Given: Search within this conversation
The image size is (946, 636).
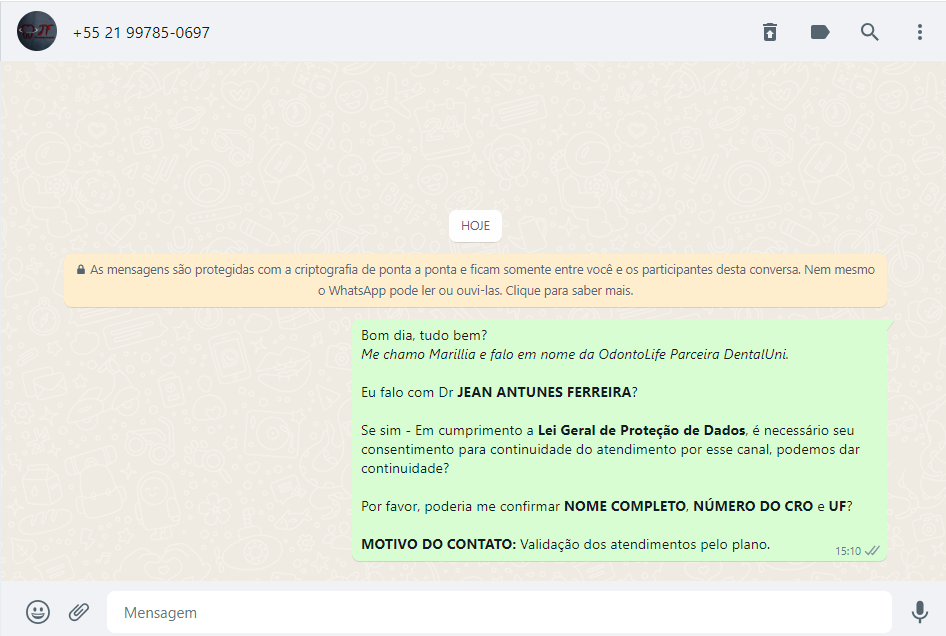Looking at the screenshot, I should [869, 32].
